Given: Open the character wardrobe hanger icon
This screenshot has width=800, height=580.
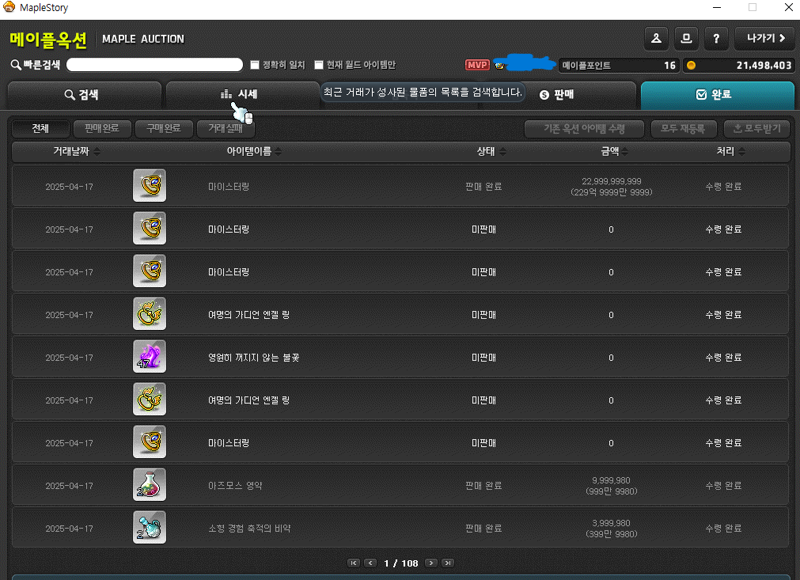Looking at the screenshot, I should [656, 38].
